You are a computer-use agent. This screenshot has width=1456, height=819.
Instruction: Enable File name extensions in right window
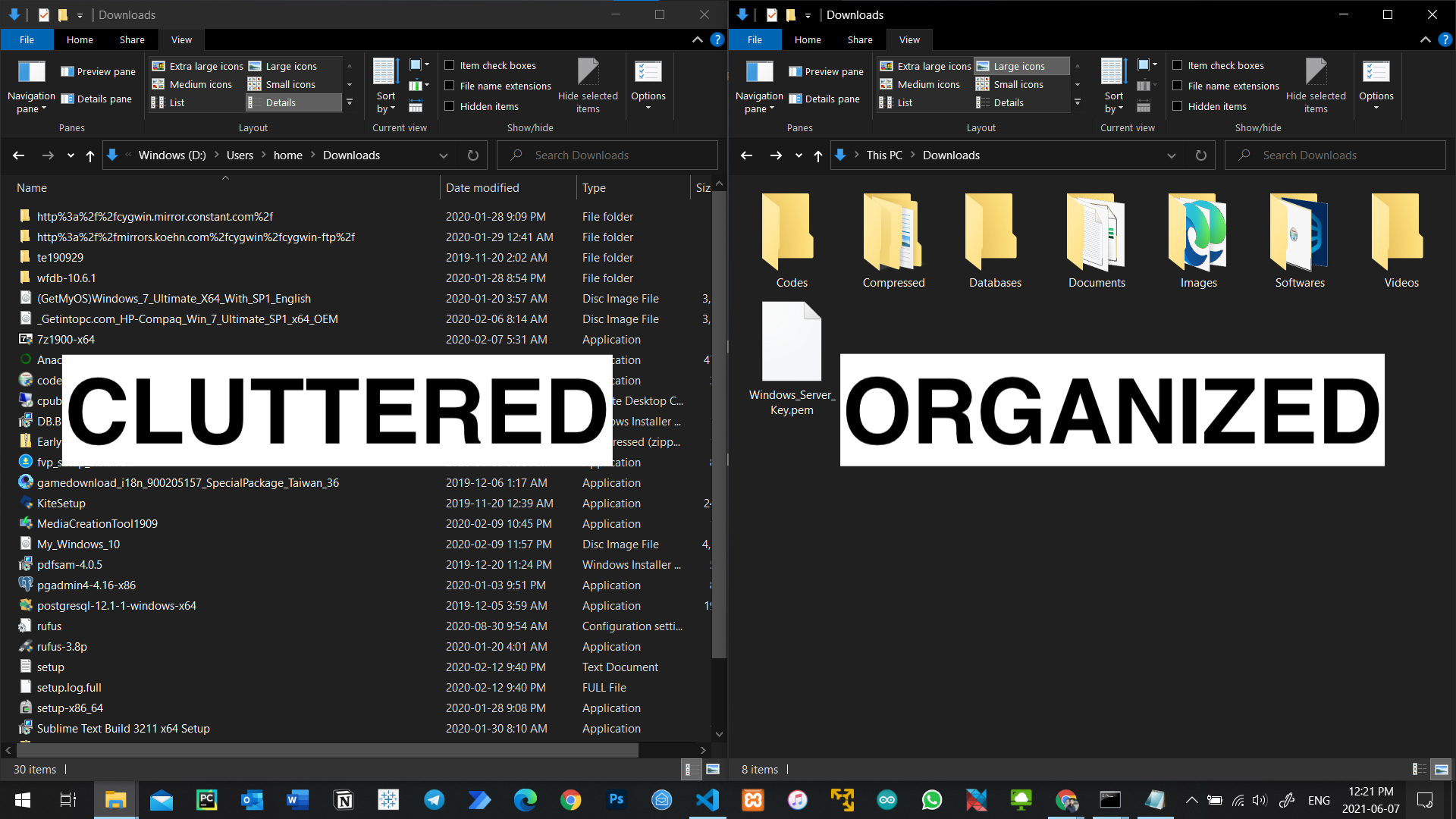(1178, 86)
